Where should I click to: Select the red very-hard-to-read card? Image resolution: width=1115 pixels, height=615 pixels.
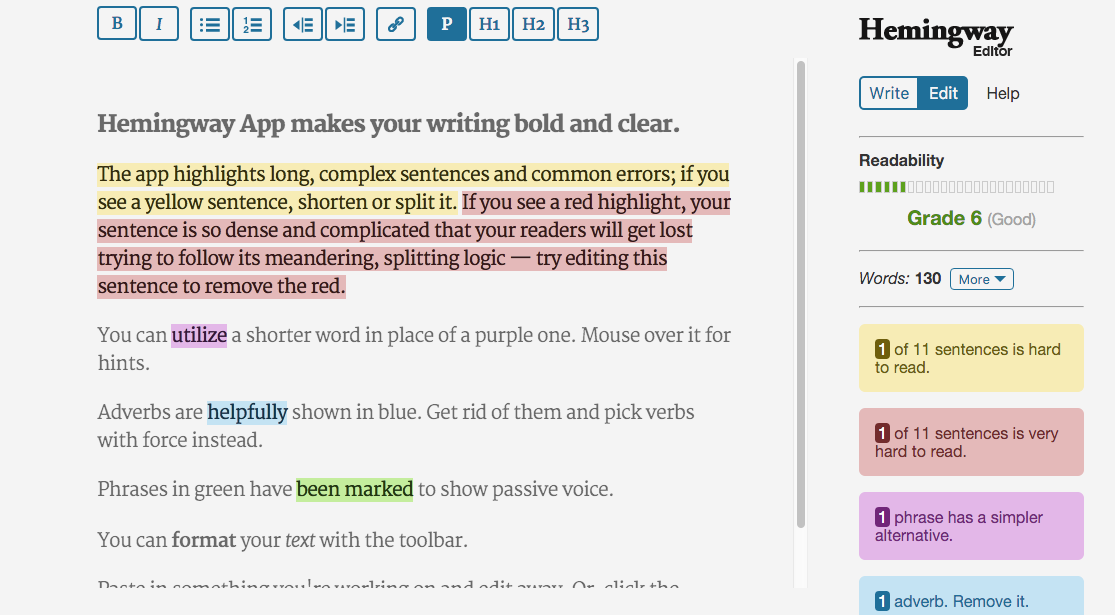point(971,442)
